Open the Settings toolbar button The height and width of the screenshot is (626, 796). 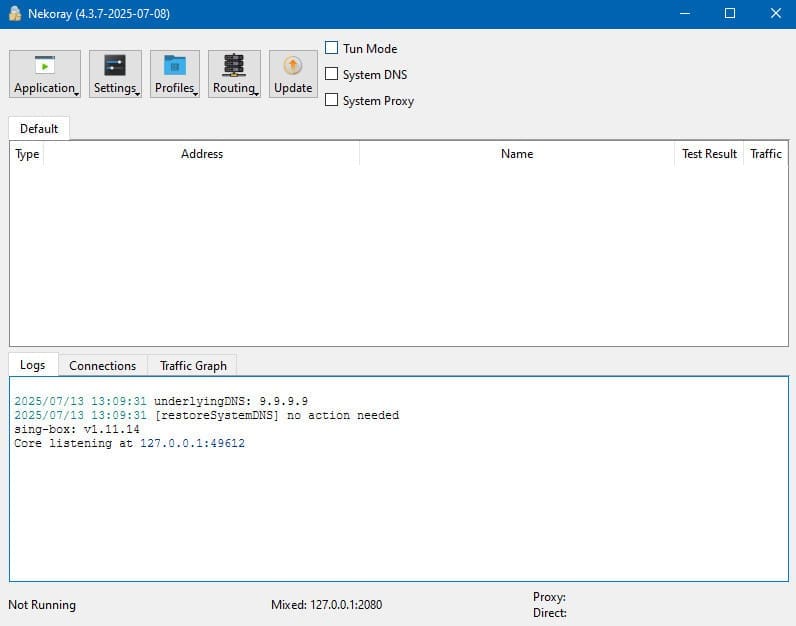click(115, 74)
